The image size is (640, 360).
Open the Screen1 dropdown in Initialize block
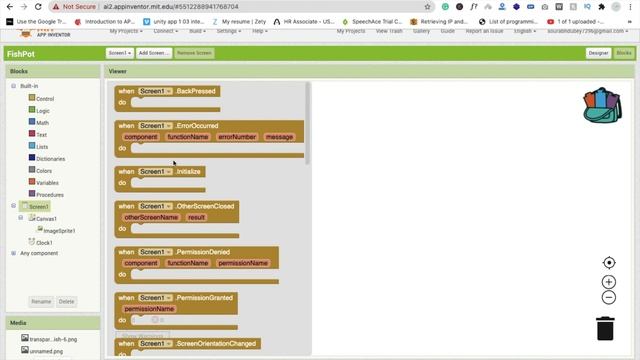[156, 171]
